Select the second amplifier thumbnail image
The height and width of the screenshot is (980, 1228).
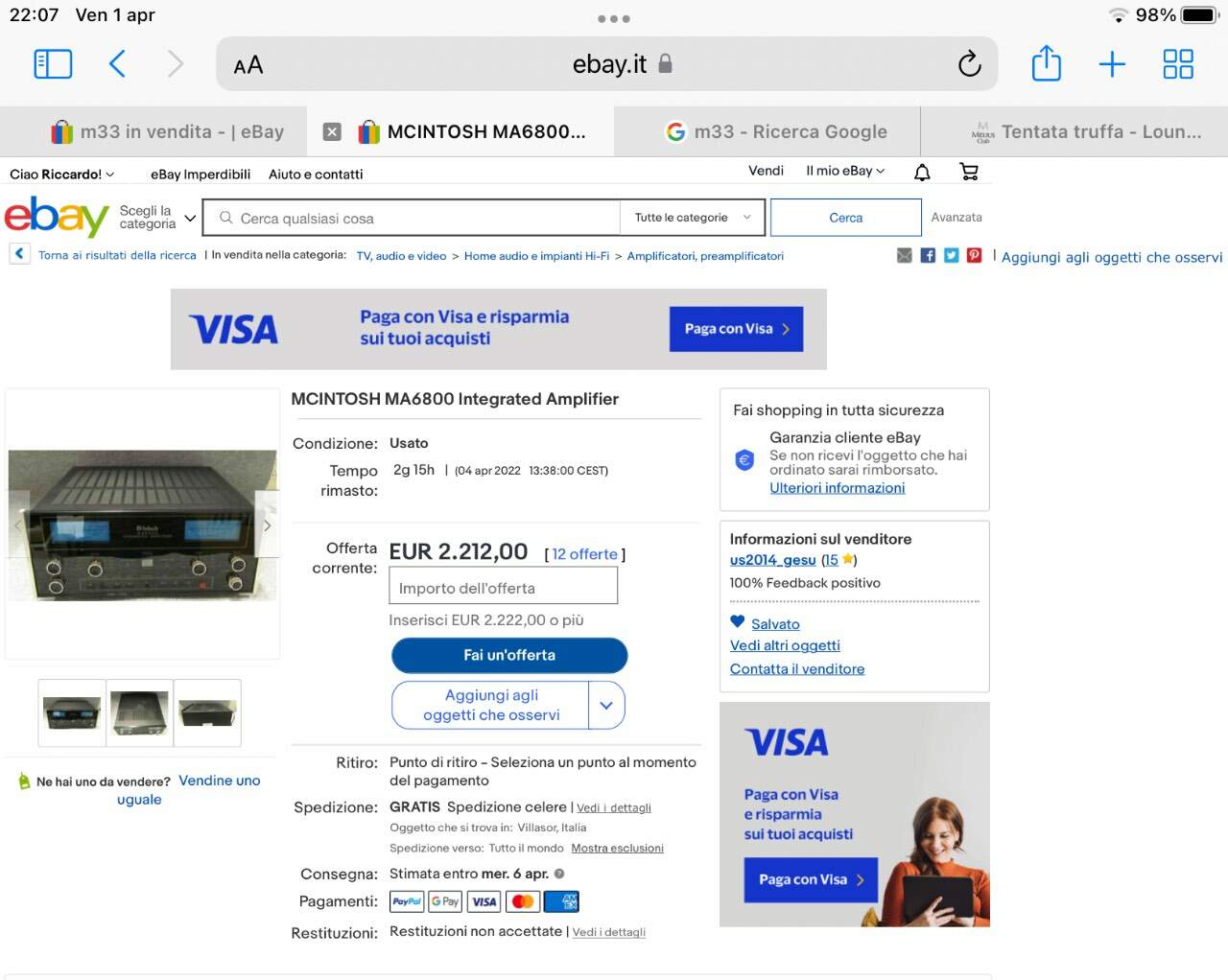click(x=140, y=712)
